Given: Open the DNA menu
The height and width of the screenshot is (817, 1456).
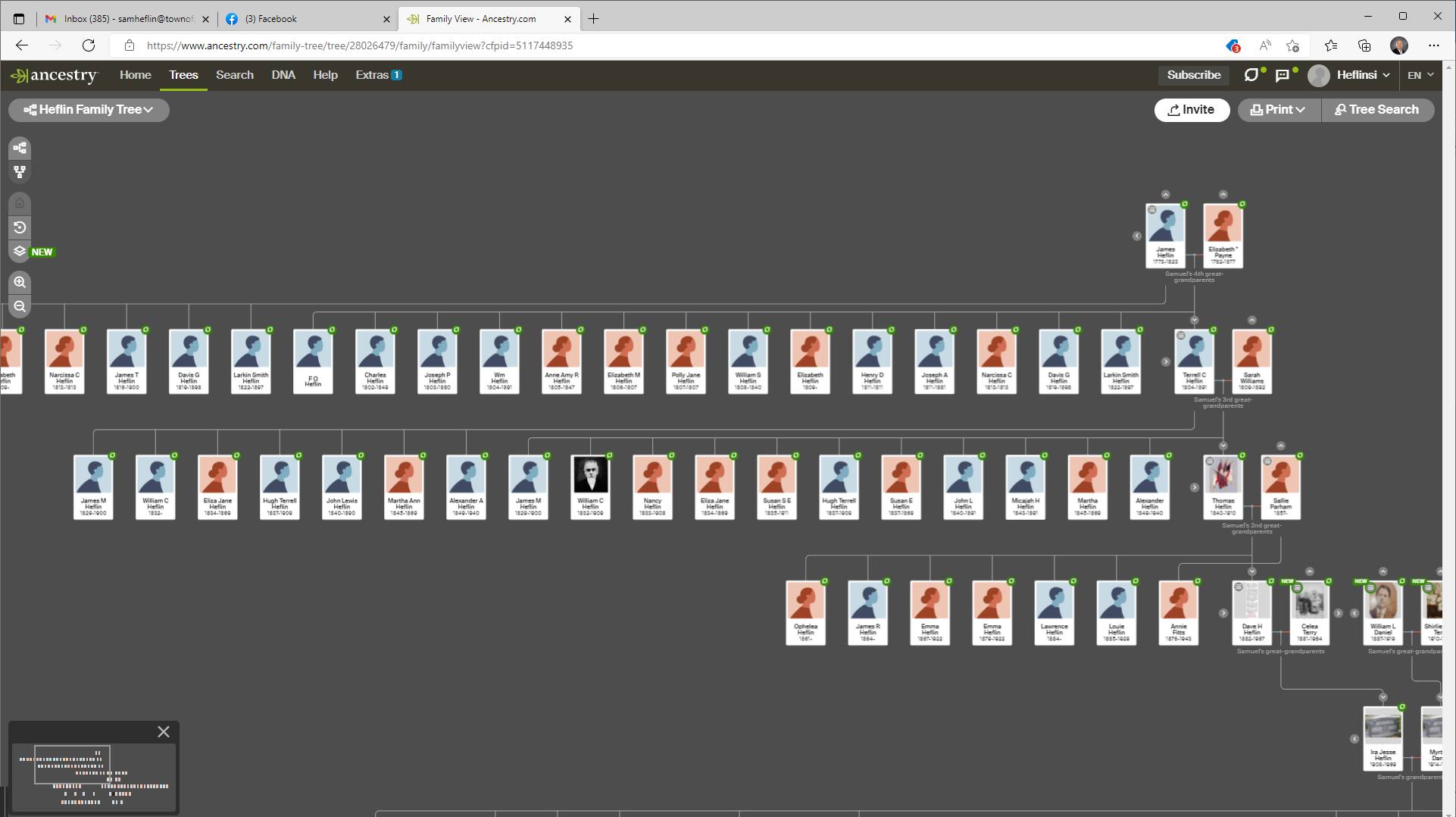Looking at the screenshot, I should coord(283,75).
